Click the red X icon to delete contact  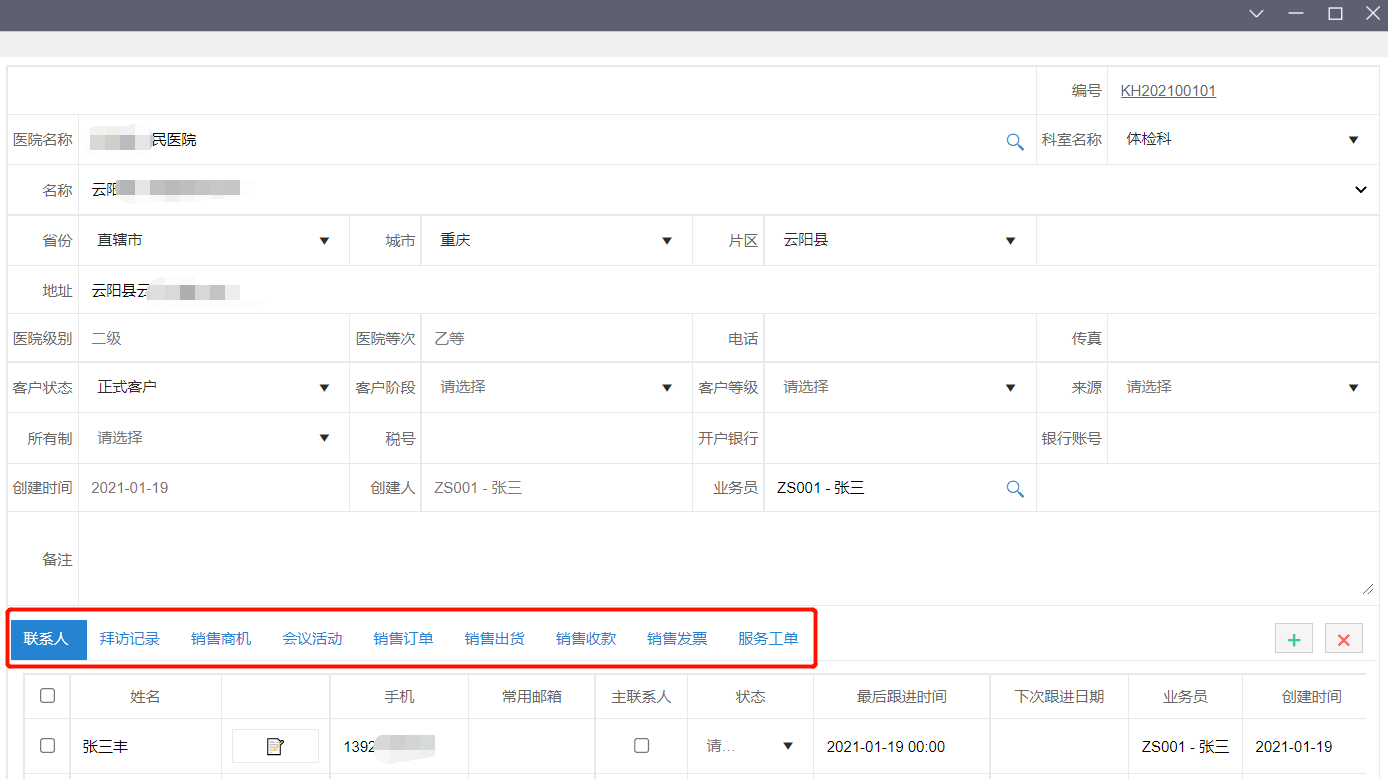click(1343, 638)
